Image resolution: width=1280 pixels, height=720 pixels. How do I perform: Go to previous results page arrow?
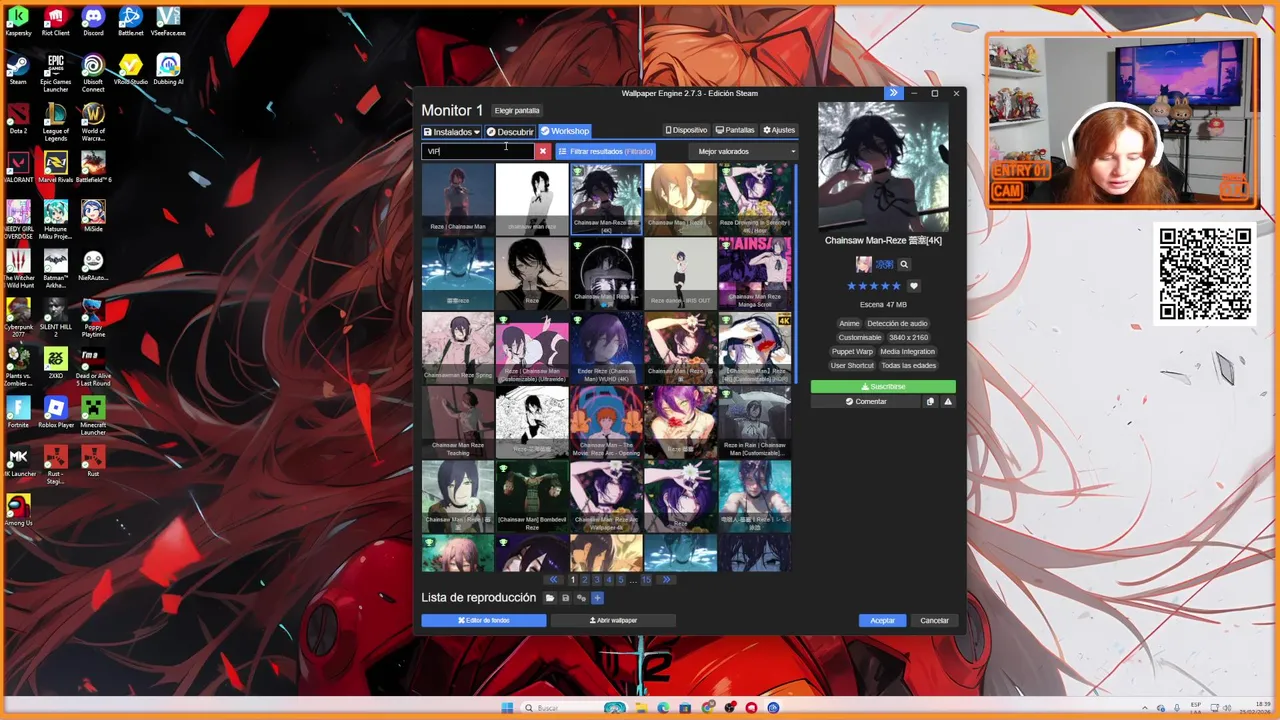point(553,580)
